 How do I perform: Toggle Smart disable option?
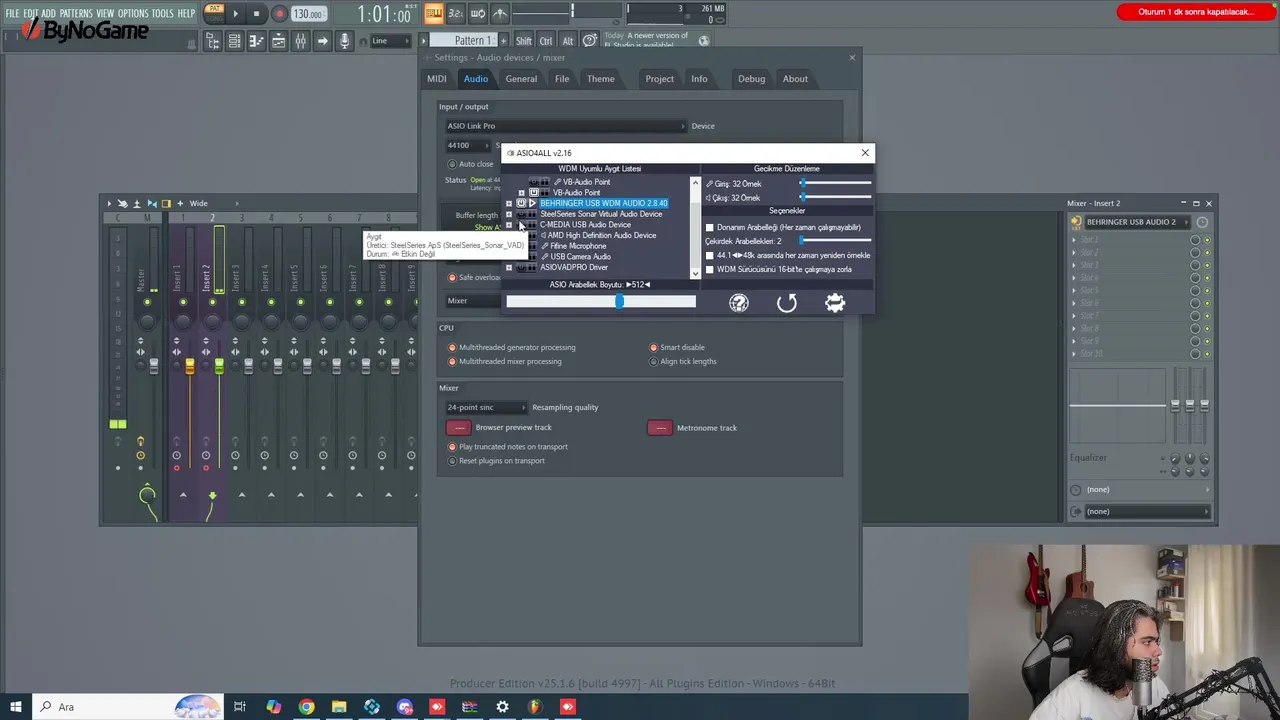[x=654, y=347]
